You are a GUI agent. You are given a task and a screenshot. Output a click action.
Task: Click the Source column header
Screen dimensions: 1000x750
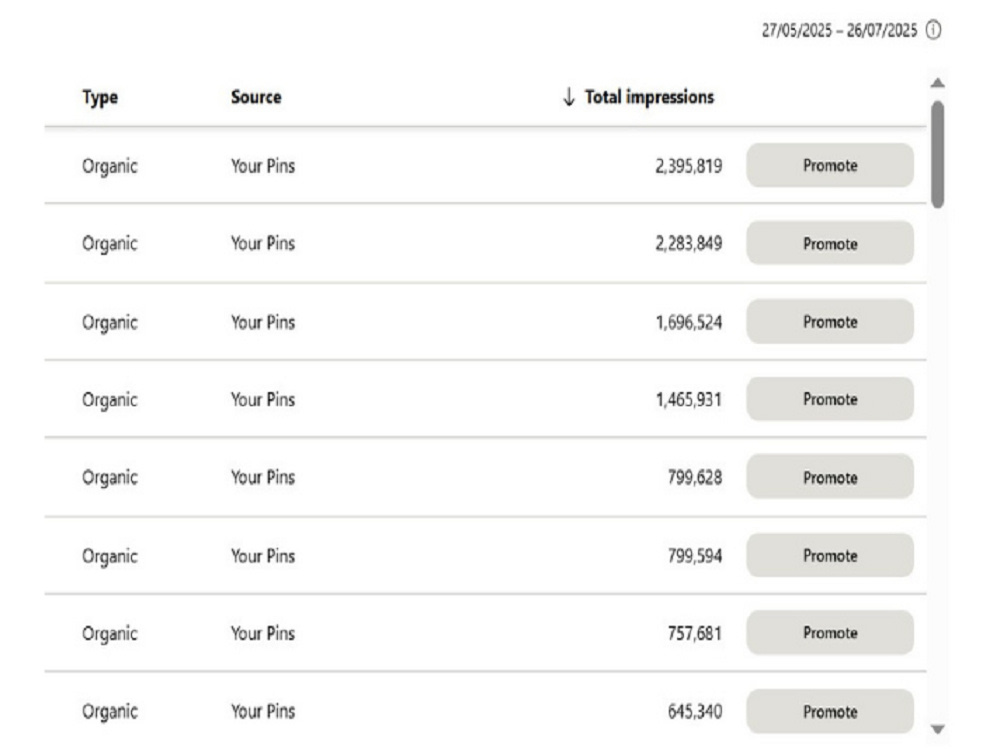(x=256, y=97)
